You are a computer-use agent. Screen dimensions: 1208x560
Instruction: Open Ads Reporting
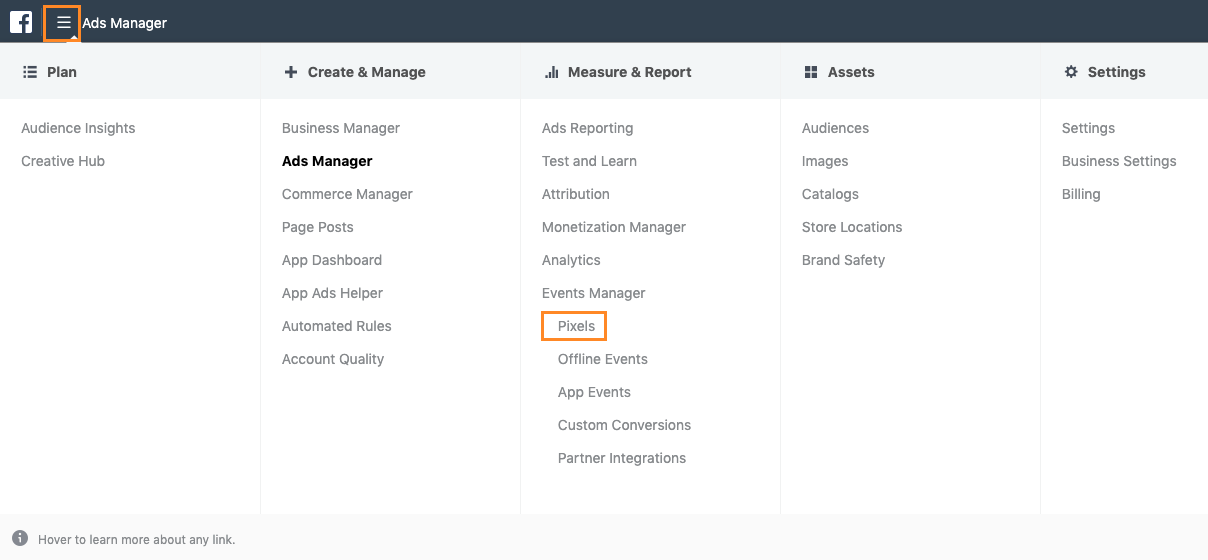(x=587, y=128)
